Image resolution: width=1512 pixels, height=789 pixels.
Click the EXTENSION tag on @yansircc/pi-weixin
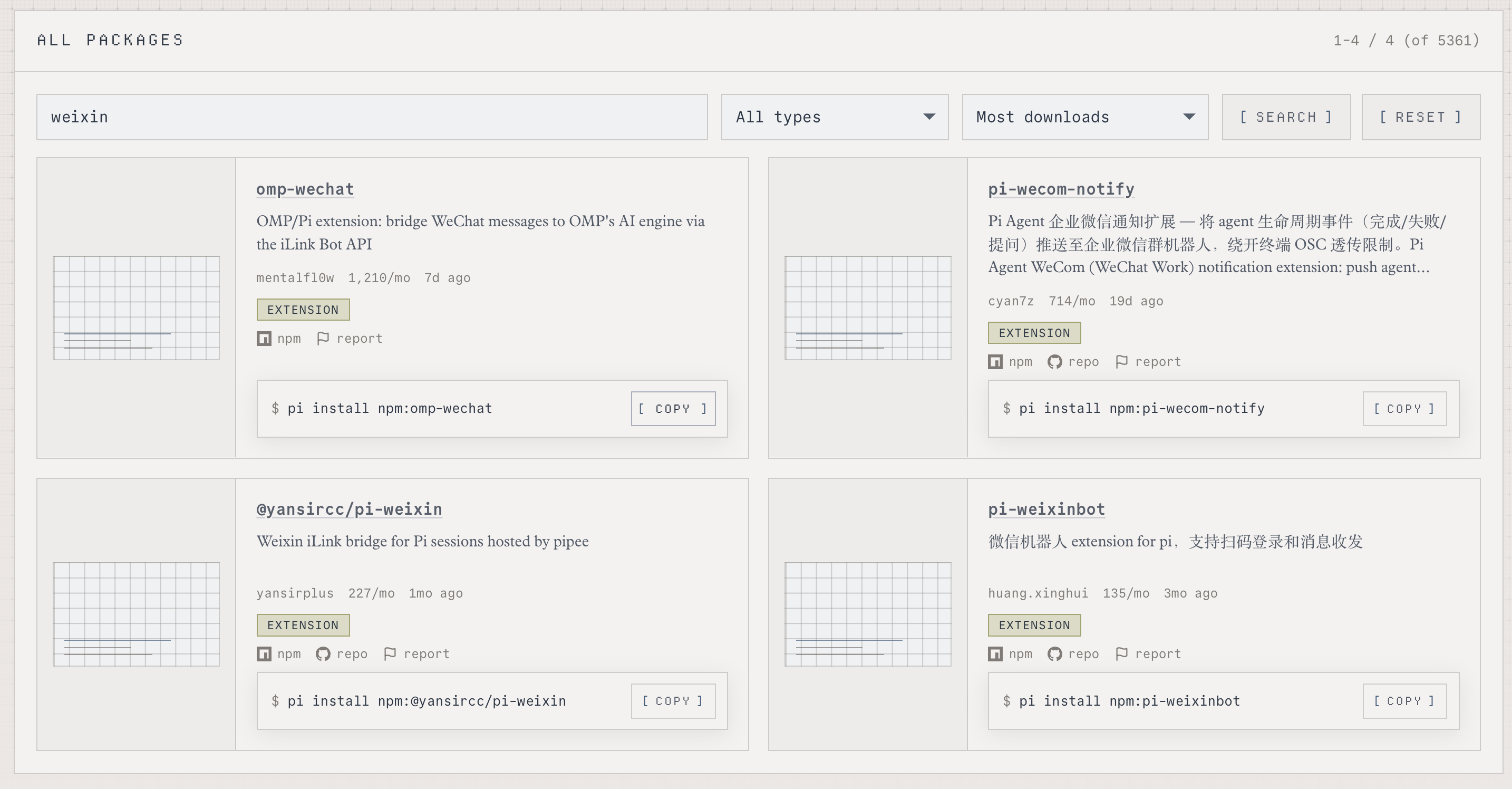pyautogui.click(x=303, y=625)
